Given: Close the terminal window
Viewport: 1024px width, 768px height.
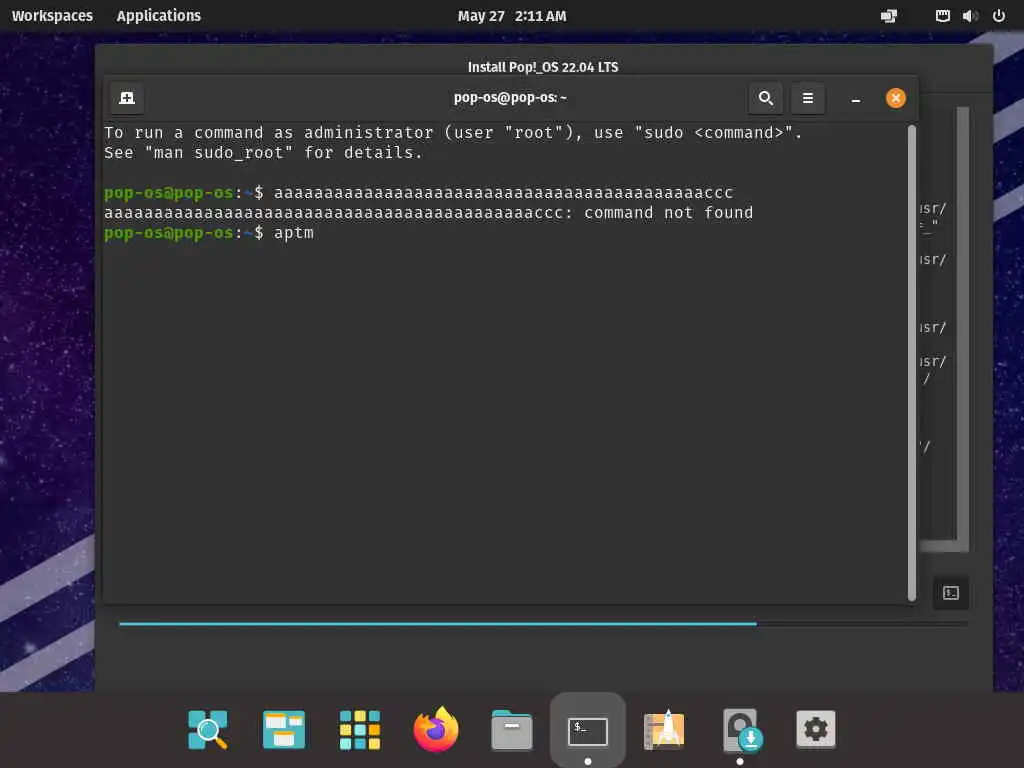Looking at the screenshot, I should (895, 98).
